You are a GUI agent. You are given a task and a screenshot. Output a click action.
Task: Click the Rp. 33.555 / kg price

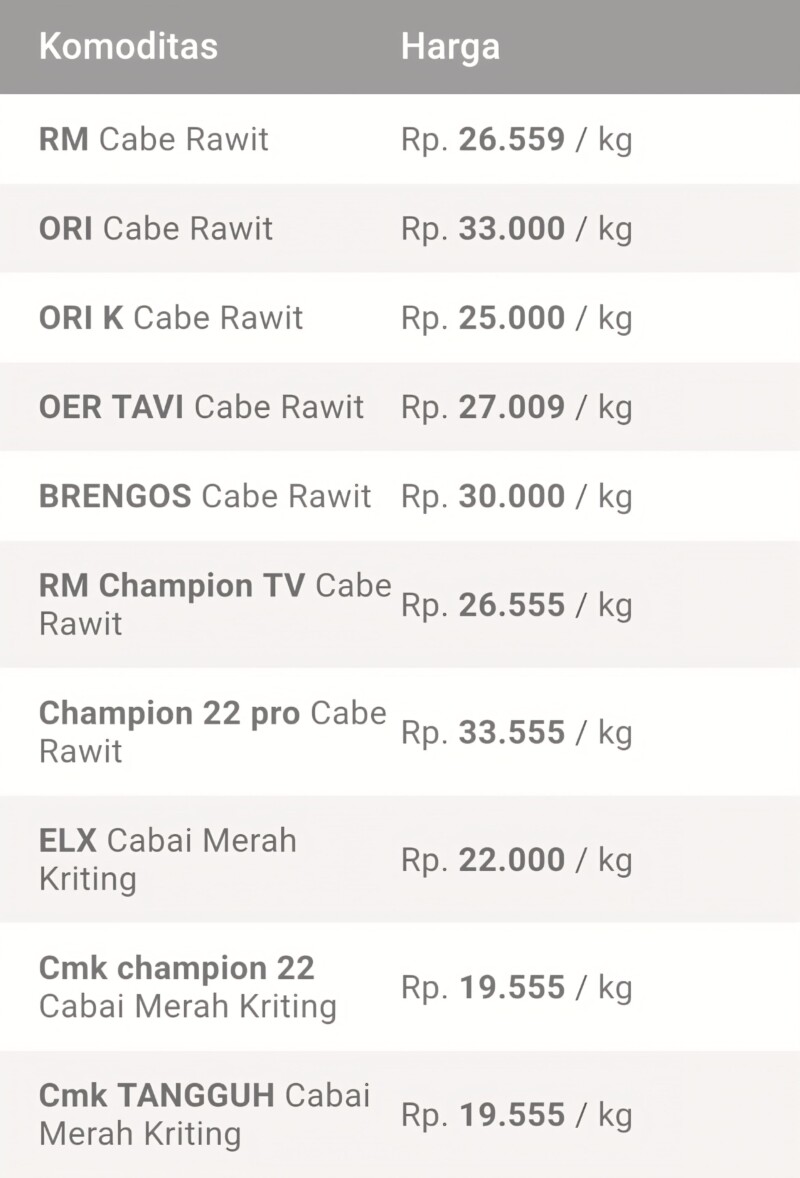[517, 733]
